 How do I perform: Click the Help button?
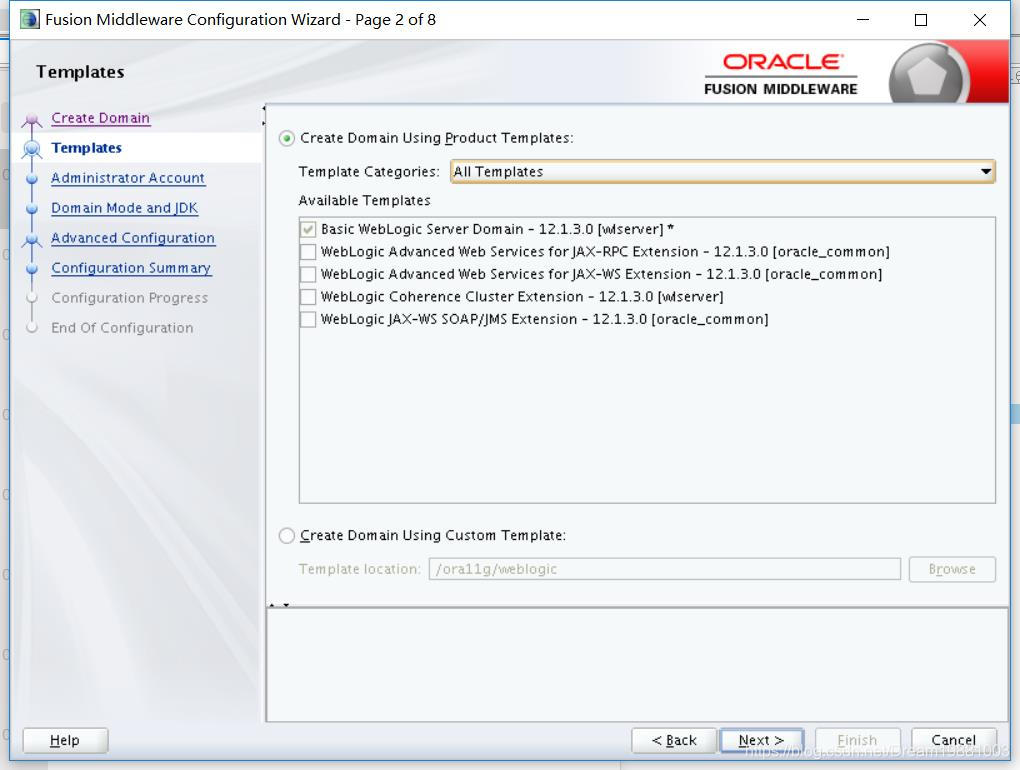[x=65, y=740]
